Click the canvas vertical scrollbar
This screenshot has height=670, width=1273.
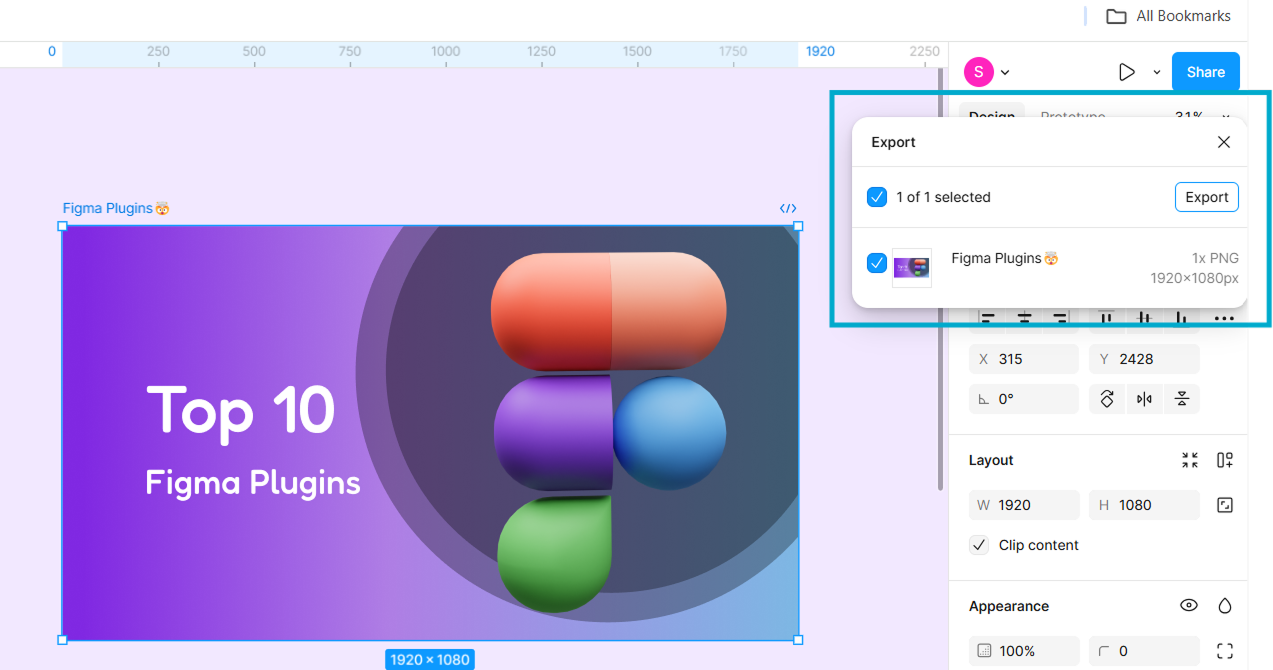coord(940,280)
